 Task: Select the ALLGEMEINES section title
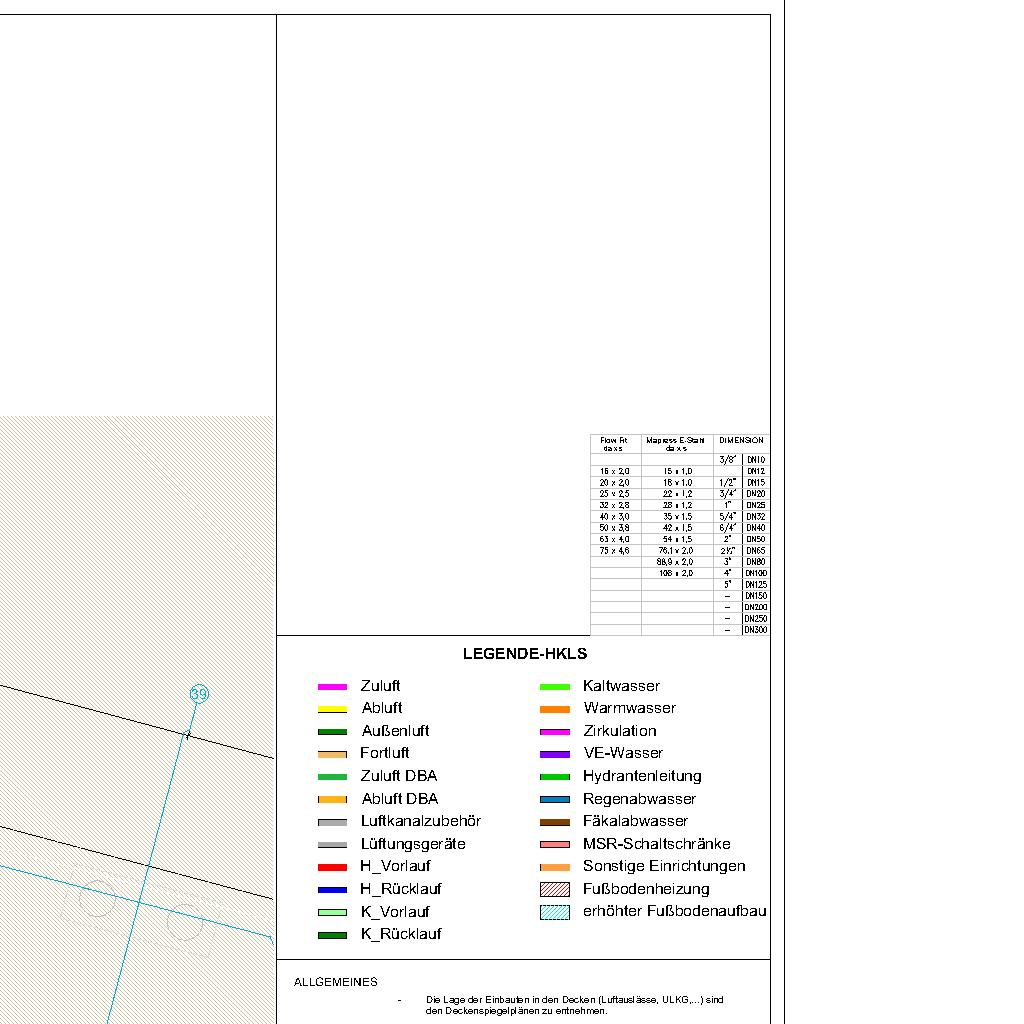point(335,982)
